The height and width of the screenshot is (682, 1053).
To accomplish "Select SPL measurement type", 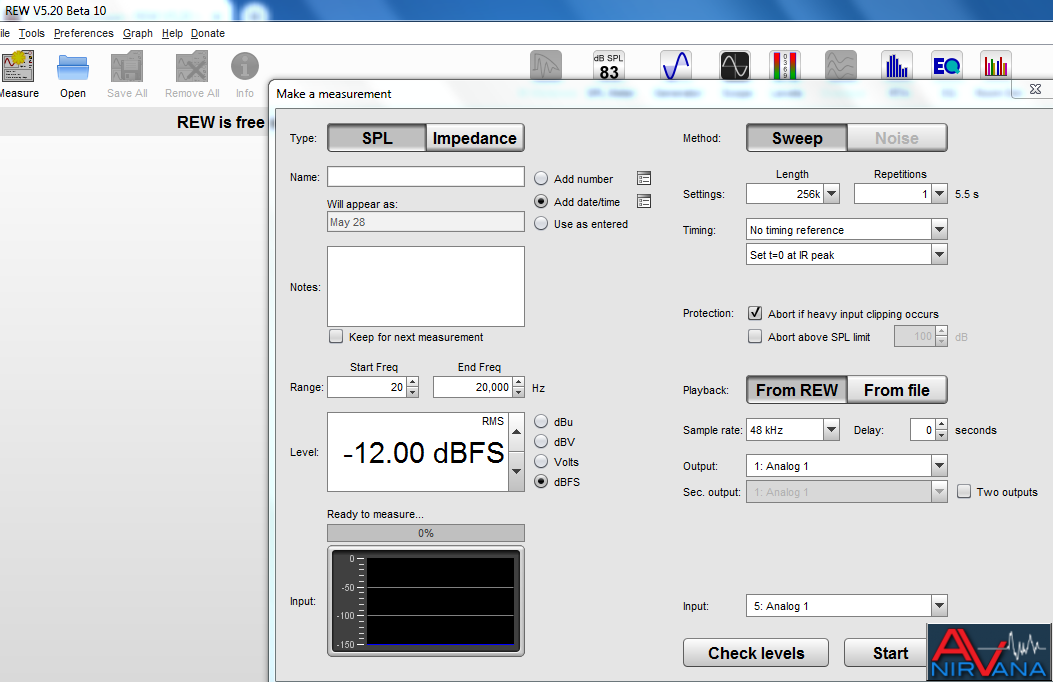I will coord(377,138).
